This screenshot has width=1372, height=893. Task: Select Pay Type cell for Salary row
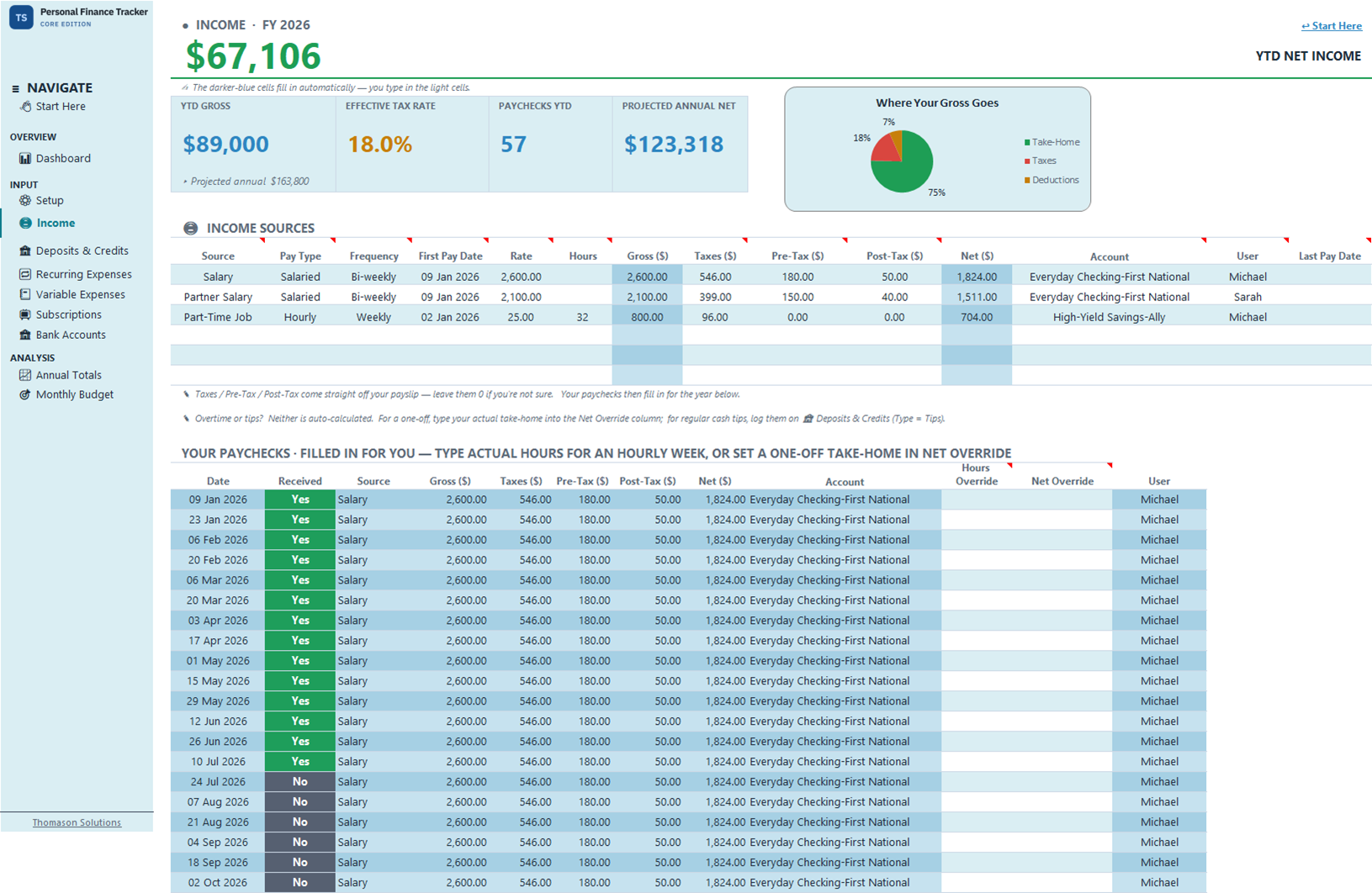pyautogui.click(x=300, y=277)
